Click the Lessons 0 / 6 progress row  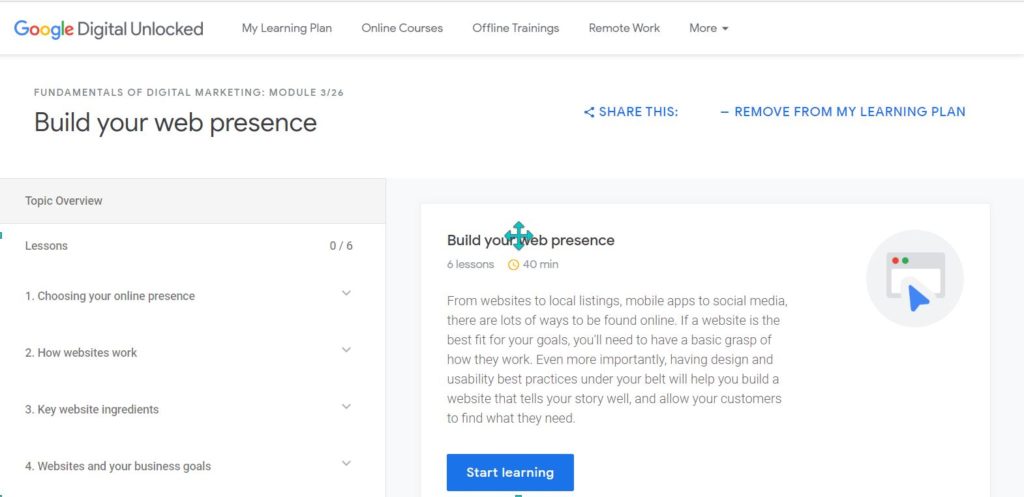point(193,246)
